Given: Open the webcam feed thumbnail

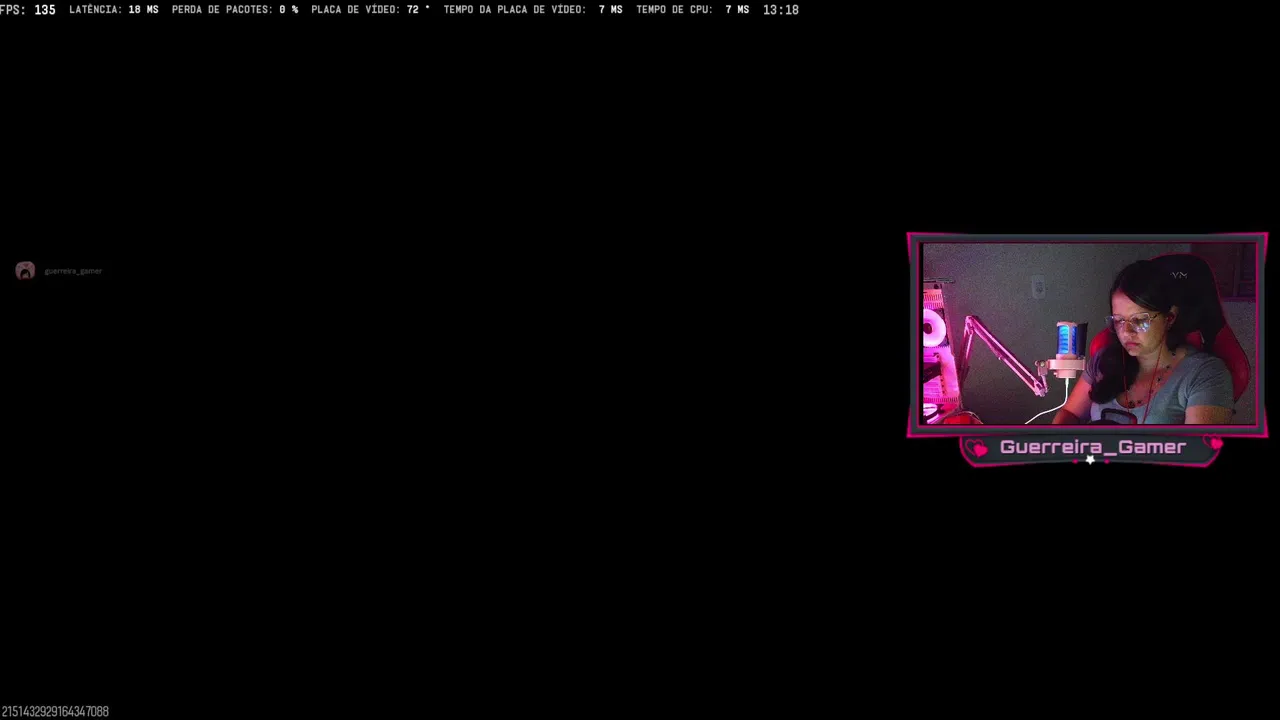Looking at the screenshot, I should point(1088,334).
